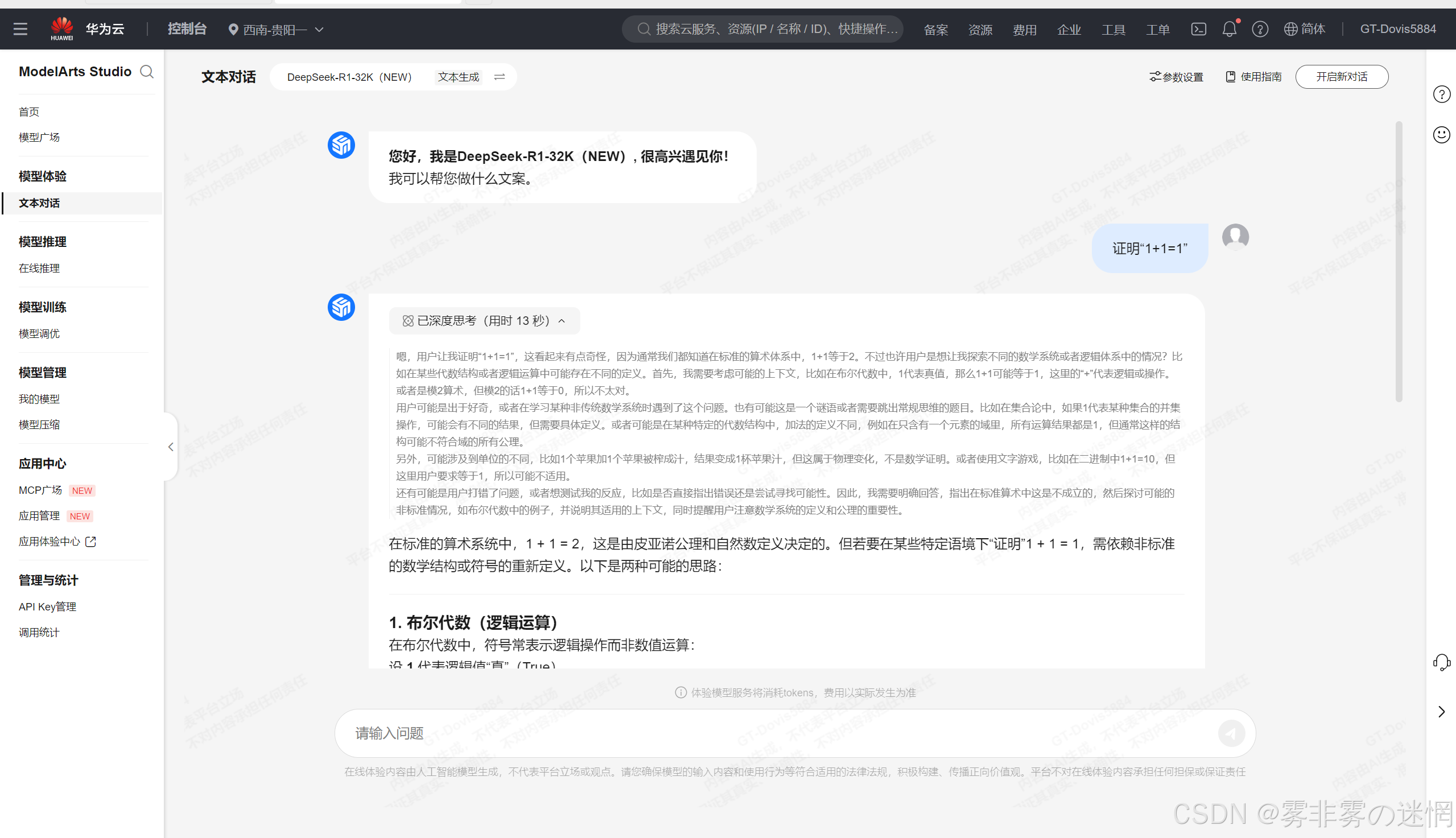
Task: Collapse the 已深度思考 thinking section
Action: click(x=484, y=321)
